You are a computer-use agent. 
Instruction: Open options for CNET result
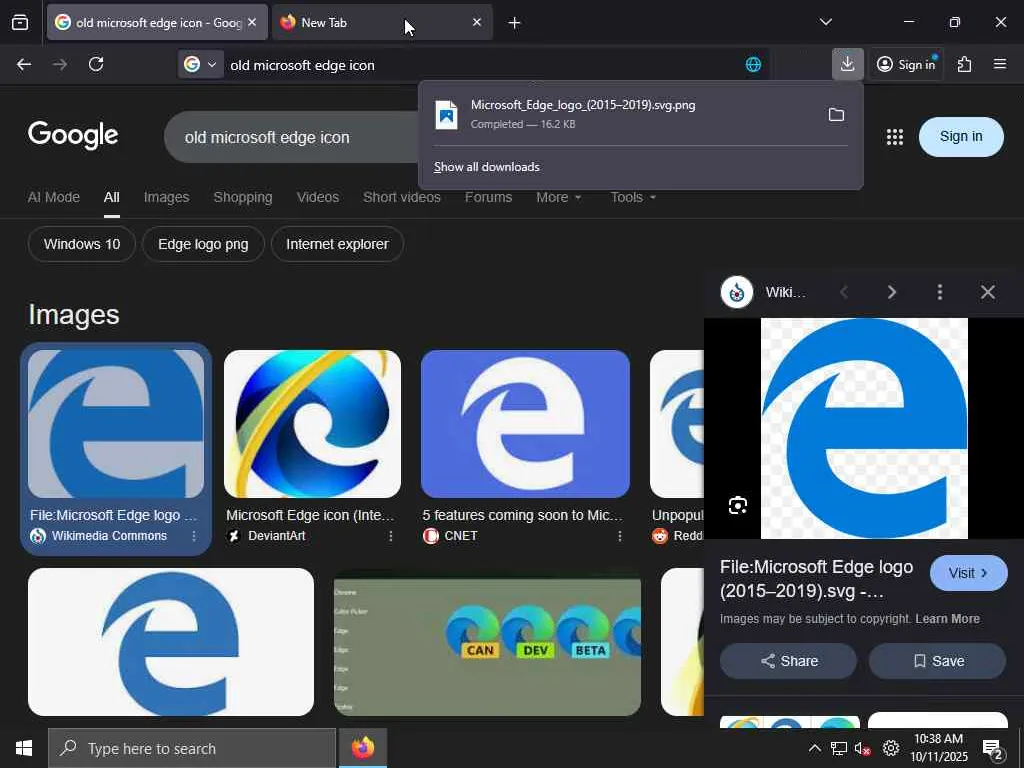point(619,536)
